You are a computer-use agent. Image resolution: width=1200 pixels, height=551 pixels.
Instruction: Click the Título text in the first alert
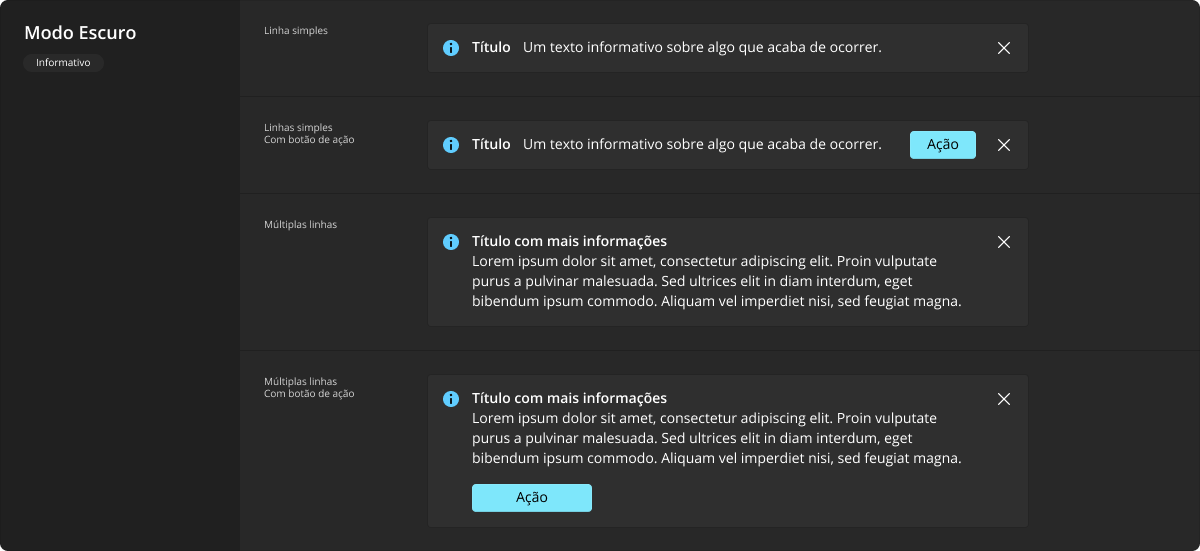click(x=491, y=48)
